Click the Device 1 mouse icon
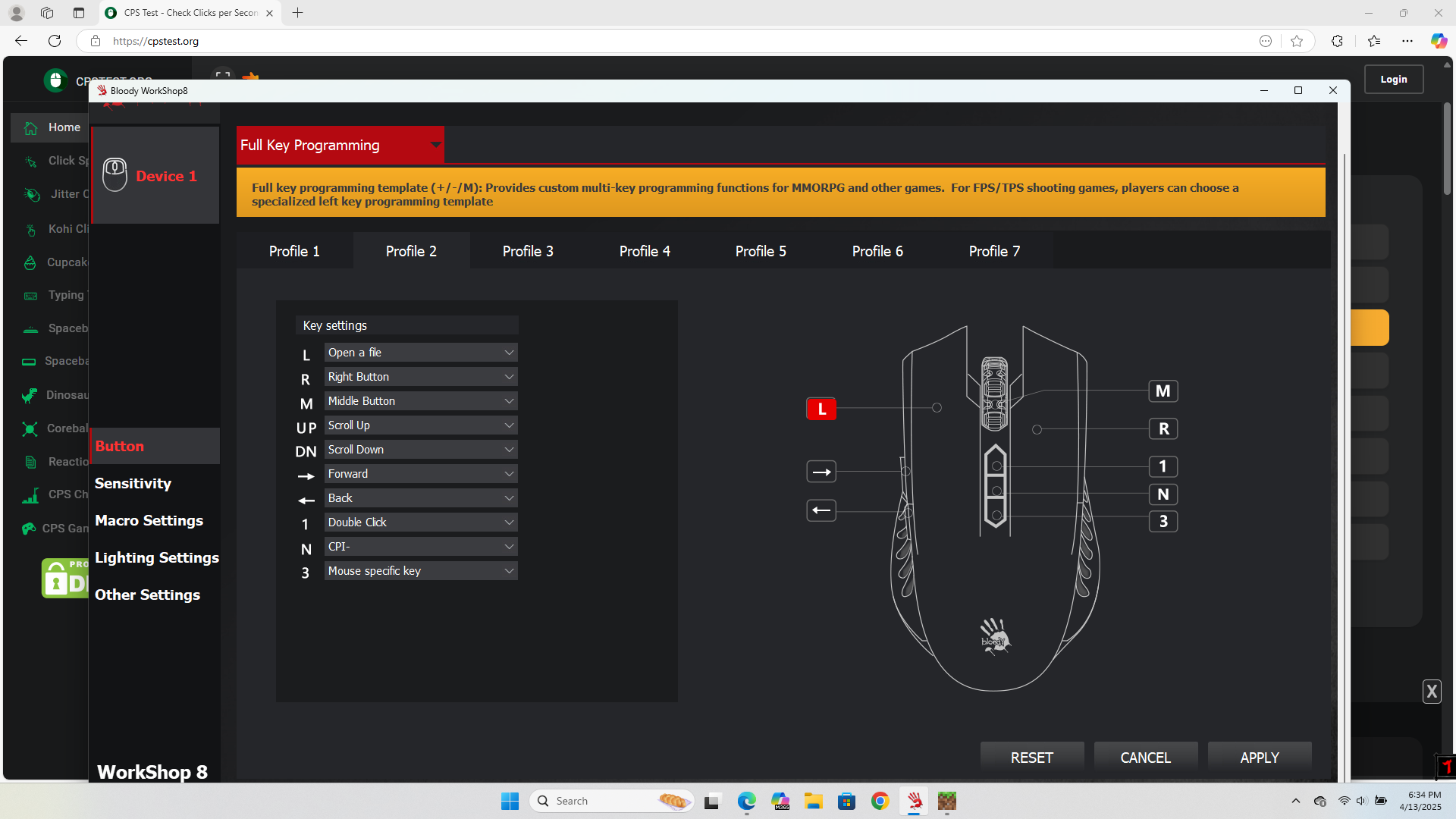 115,175
